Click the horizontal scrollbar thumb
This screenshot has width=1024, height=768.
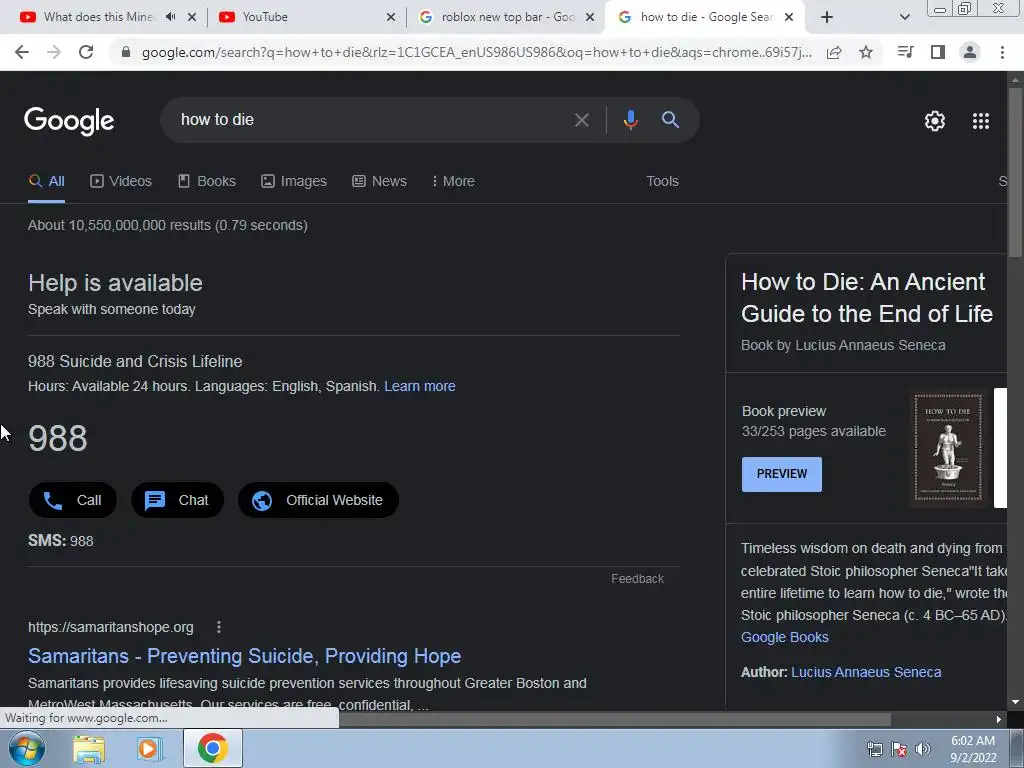click(x=614, y=719)
